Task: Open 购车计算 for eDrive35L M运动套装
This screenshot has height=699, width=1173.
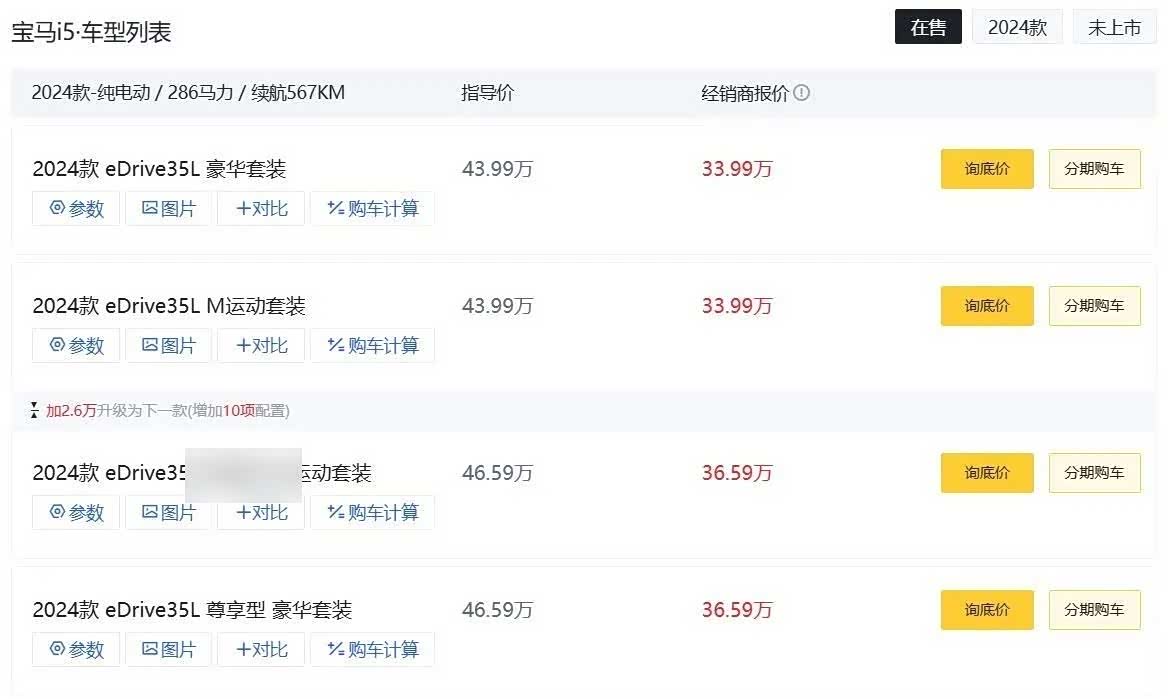Action: pos(372,346)
